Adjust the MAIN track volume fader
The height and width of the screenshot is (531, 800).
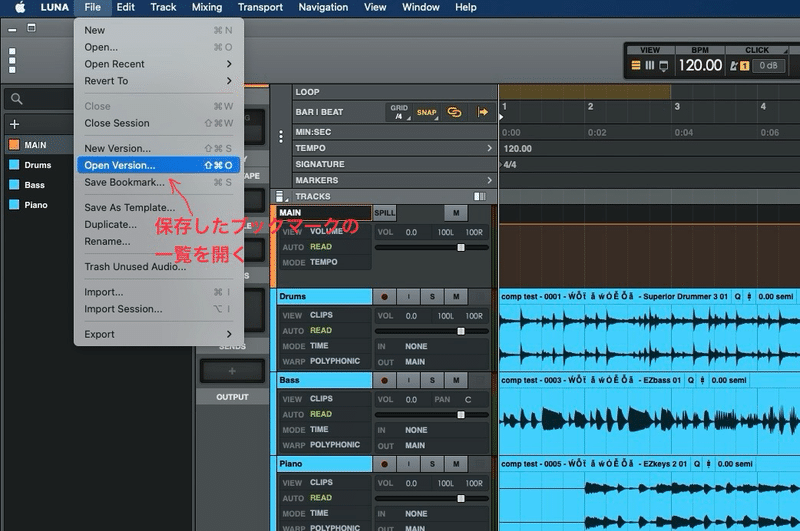click(461, 247)
